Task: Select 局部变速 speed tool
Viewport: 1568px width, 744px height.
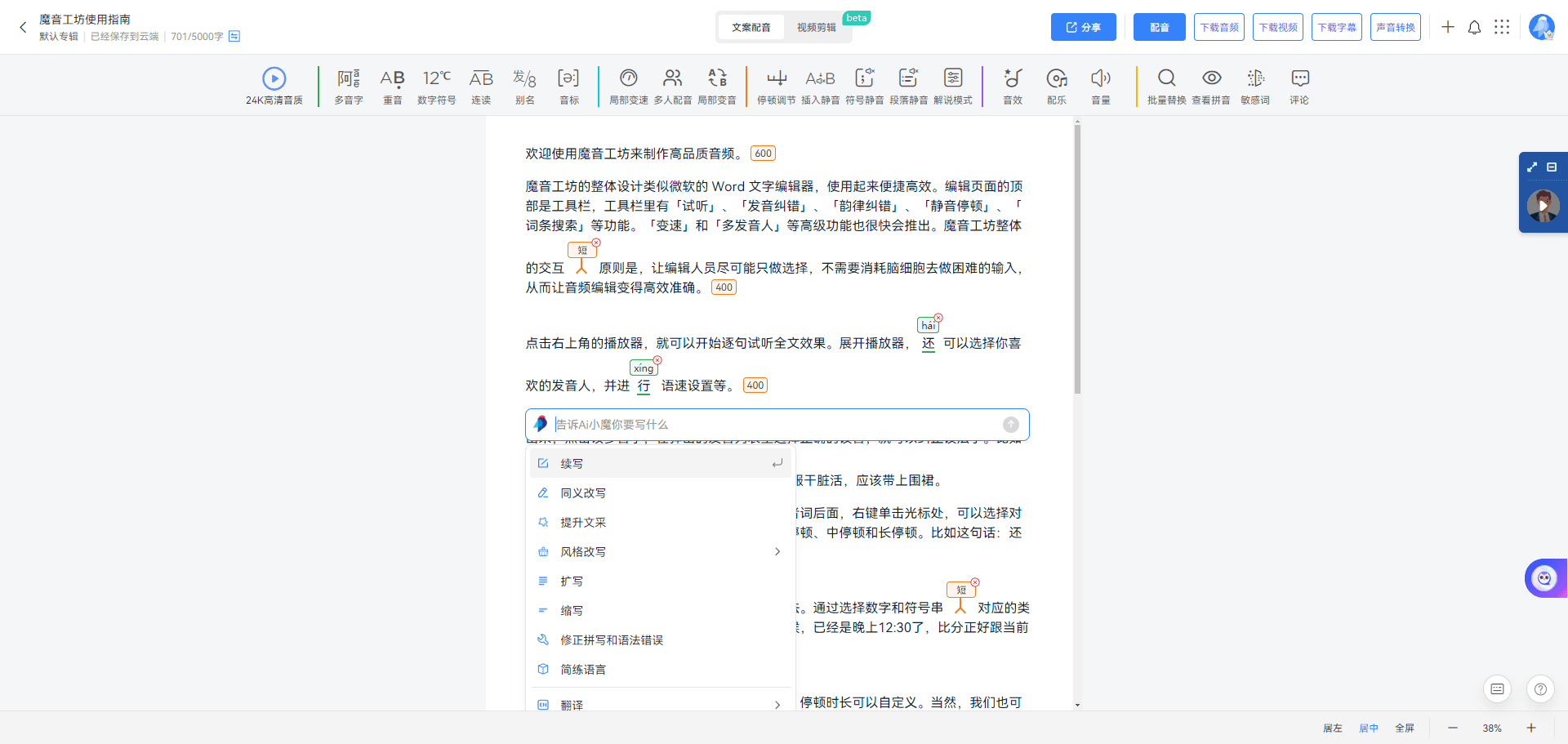Action: pos(629,87)
